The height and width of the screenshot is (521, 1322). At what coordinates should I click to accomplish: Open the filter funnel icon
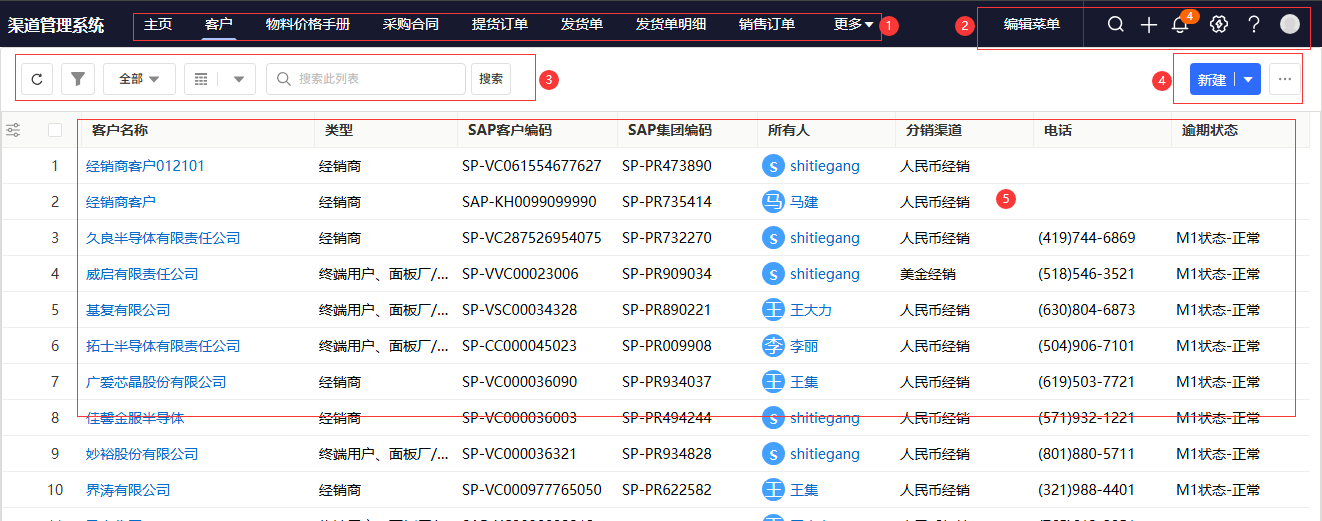coord(77,79)
